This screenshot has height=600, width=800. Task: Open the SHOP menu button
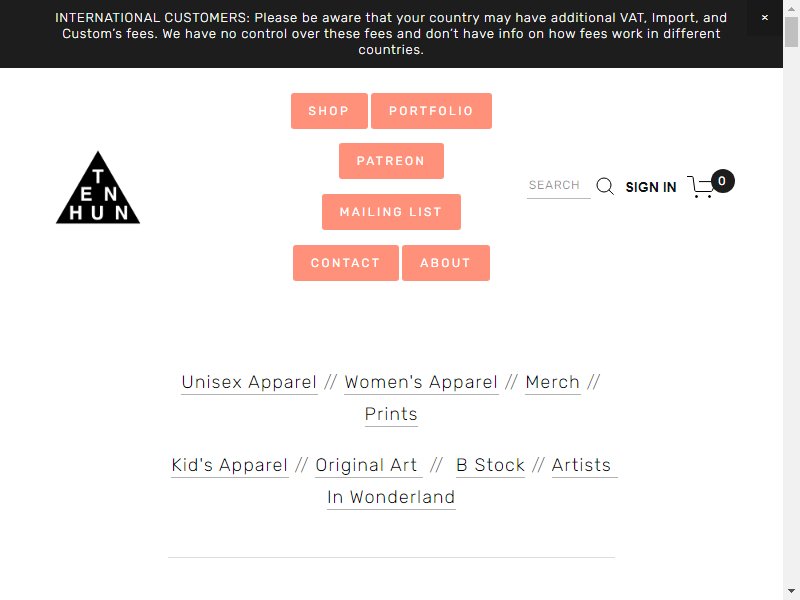[x=329, y=111]
